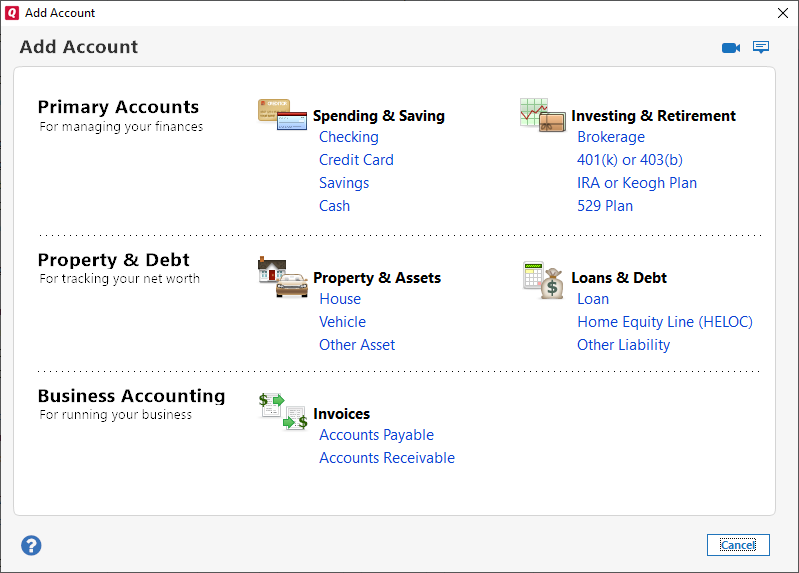This screenshot has height=573, width=799.
Task: Click the Investing & Retirement heading
Action: click(x=653, y=116)
